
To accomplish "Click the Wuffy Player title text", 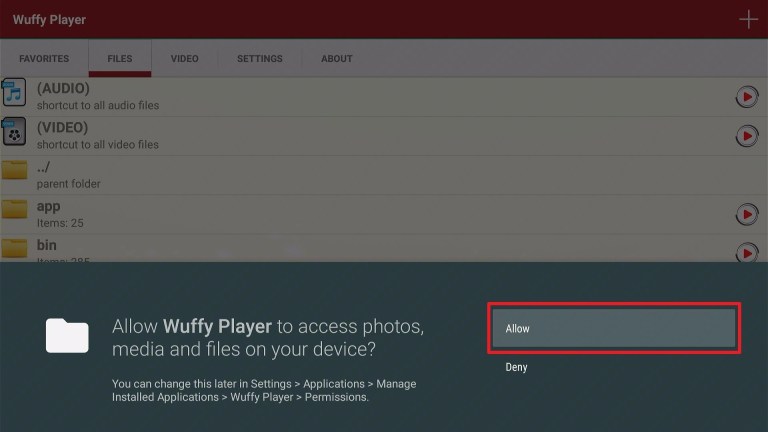I will (x=49, y=20).
